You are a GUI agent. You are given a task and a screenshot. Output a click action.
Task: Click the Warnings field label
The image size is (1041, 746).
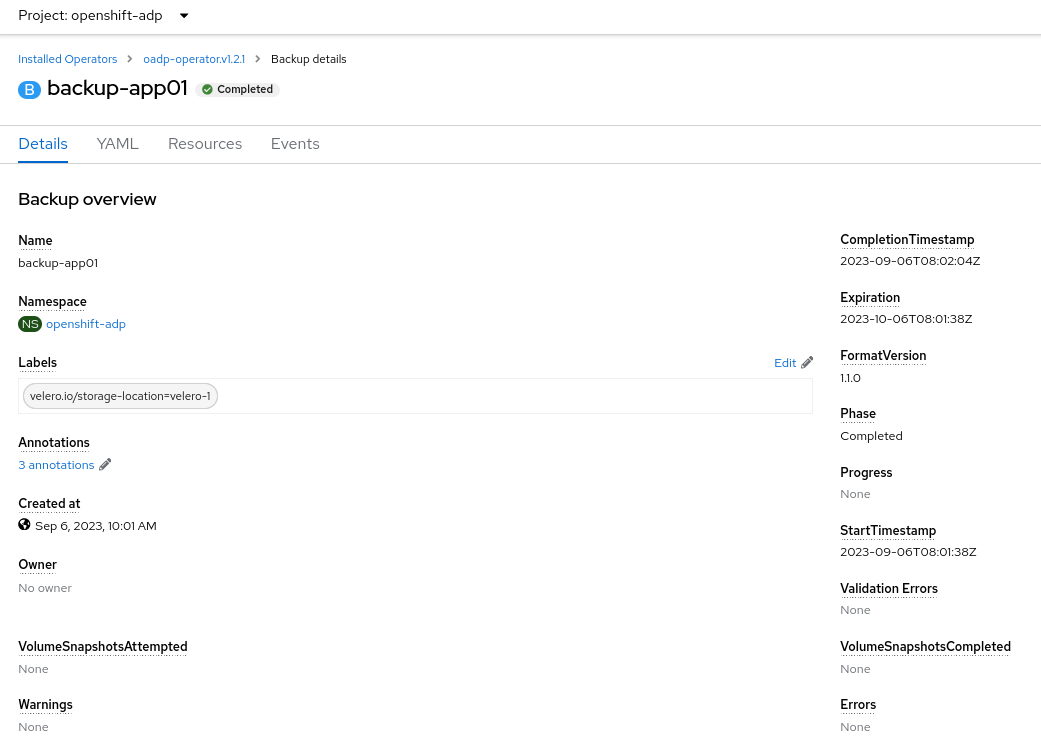(x=45, y=705)
